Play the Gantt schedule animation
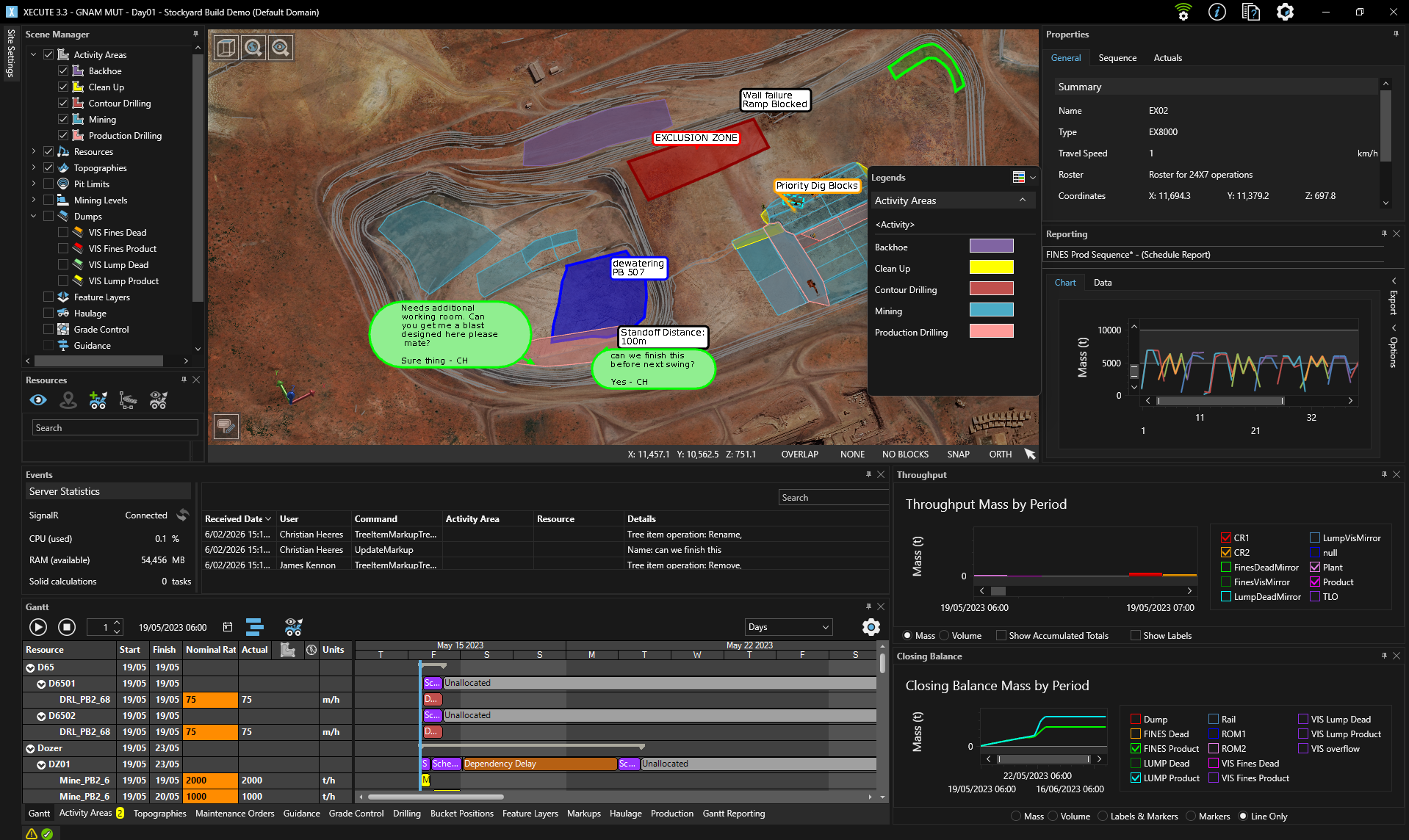 tap(38, 627)
